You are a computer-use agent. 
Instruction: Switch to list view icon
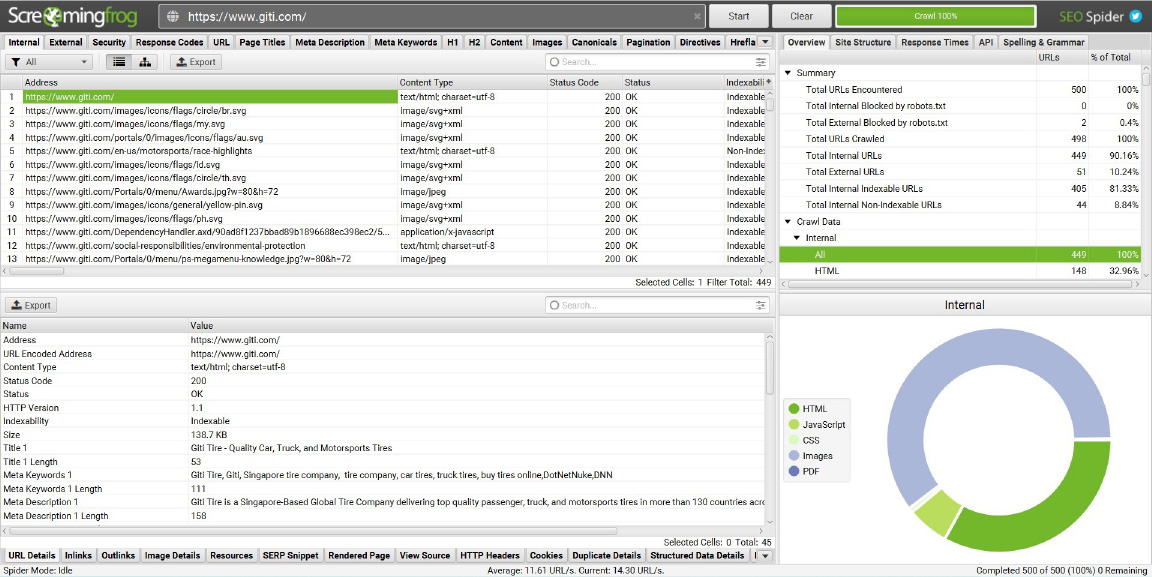click(x=118, y=62)
